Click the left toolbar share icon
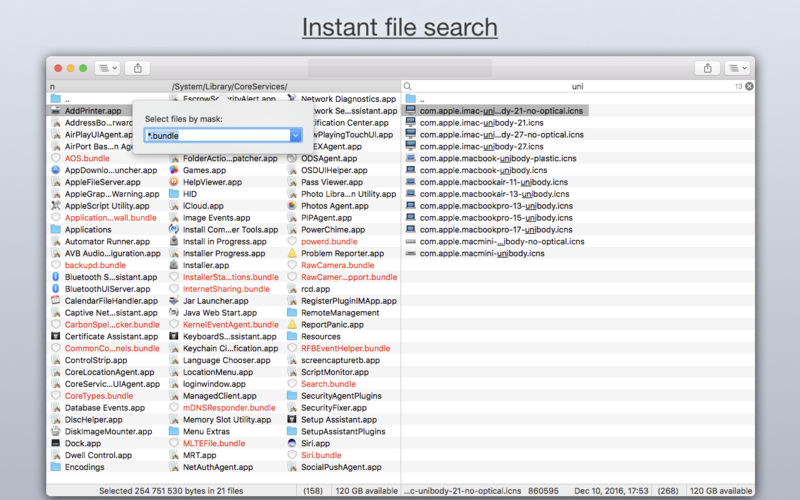The height and width of the screenshot is (500, 800). point(137,68)
